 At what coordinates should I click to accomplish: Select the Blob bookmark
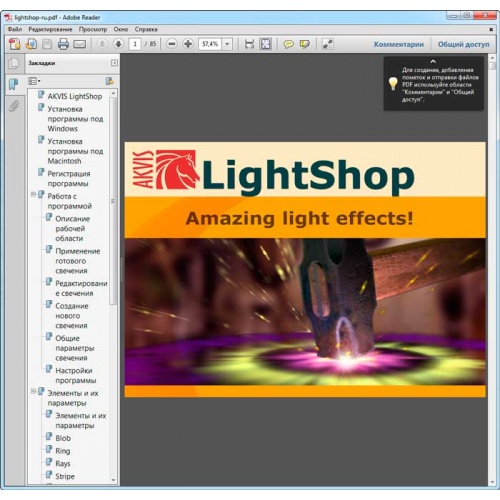(63, 438)
